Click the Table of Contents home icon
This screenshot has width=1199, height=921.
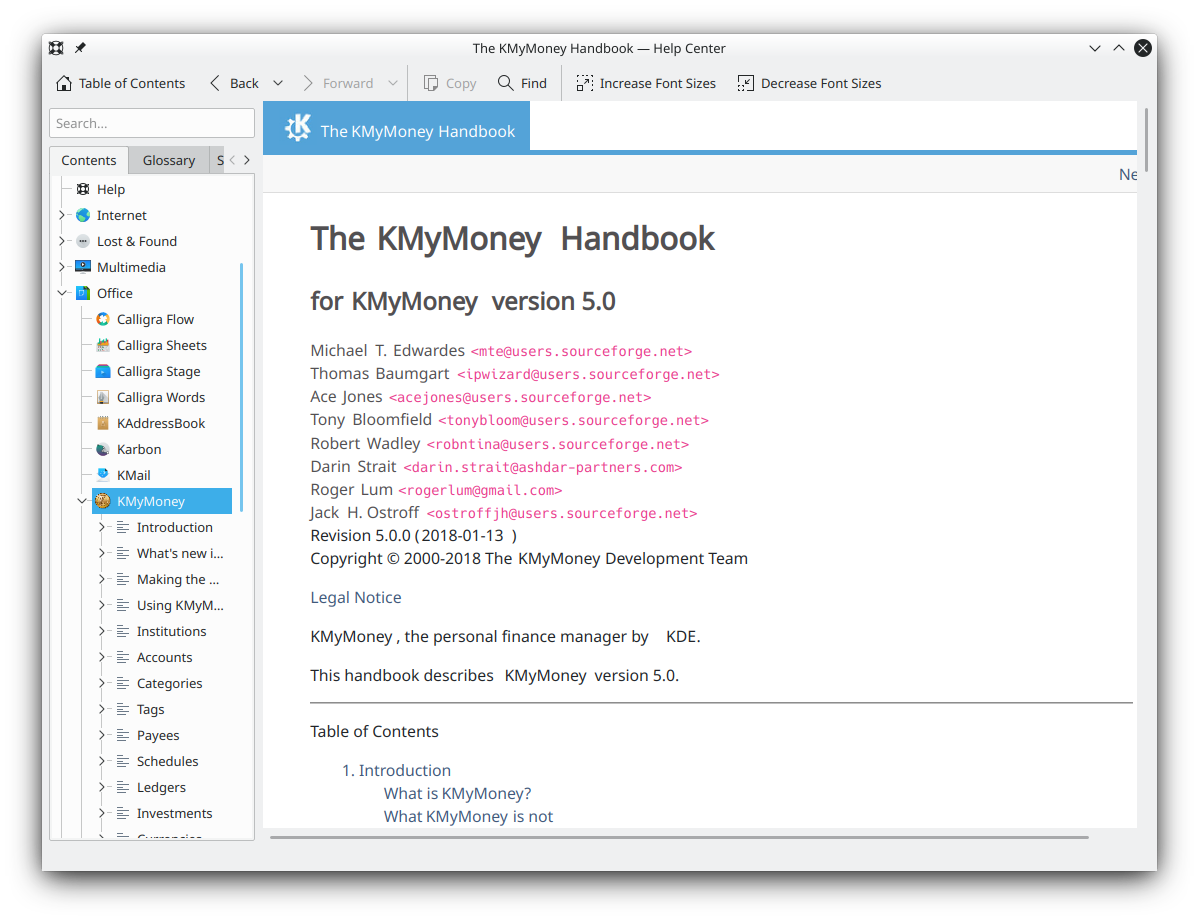64,83
